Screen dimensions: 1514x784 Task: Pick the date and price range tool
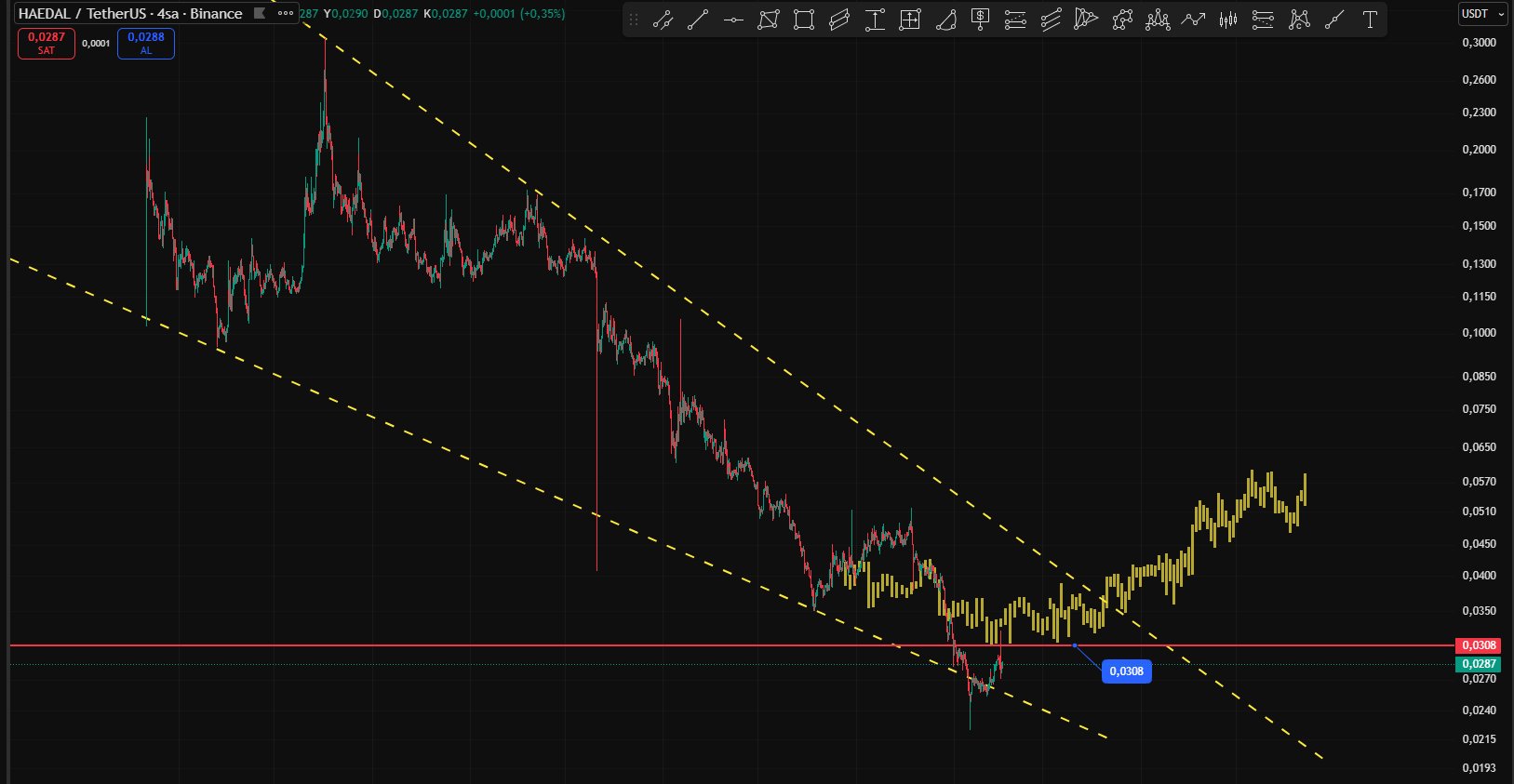click(910, 20)
